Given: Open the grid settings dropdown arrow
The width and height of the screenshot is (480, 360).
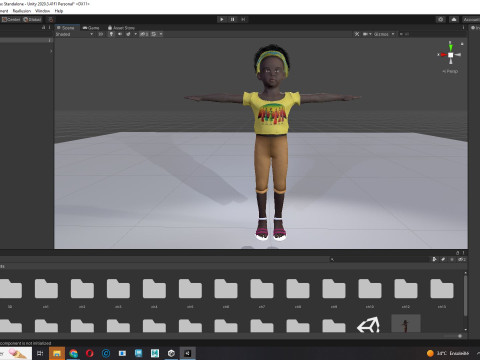Looking at the screenshot, I should point(161,34).
